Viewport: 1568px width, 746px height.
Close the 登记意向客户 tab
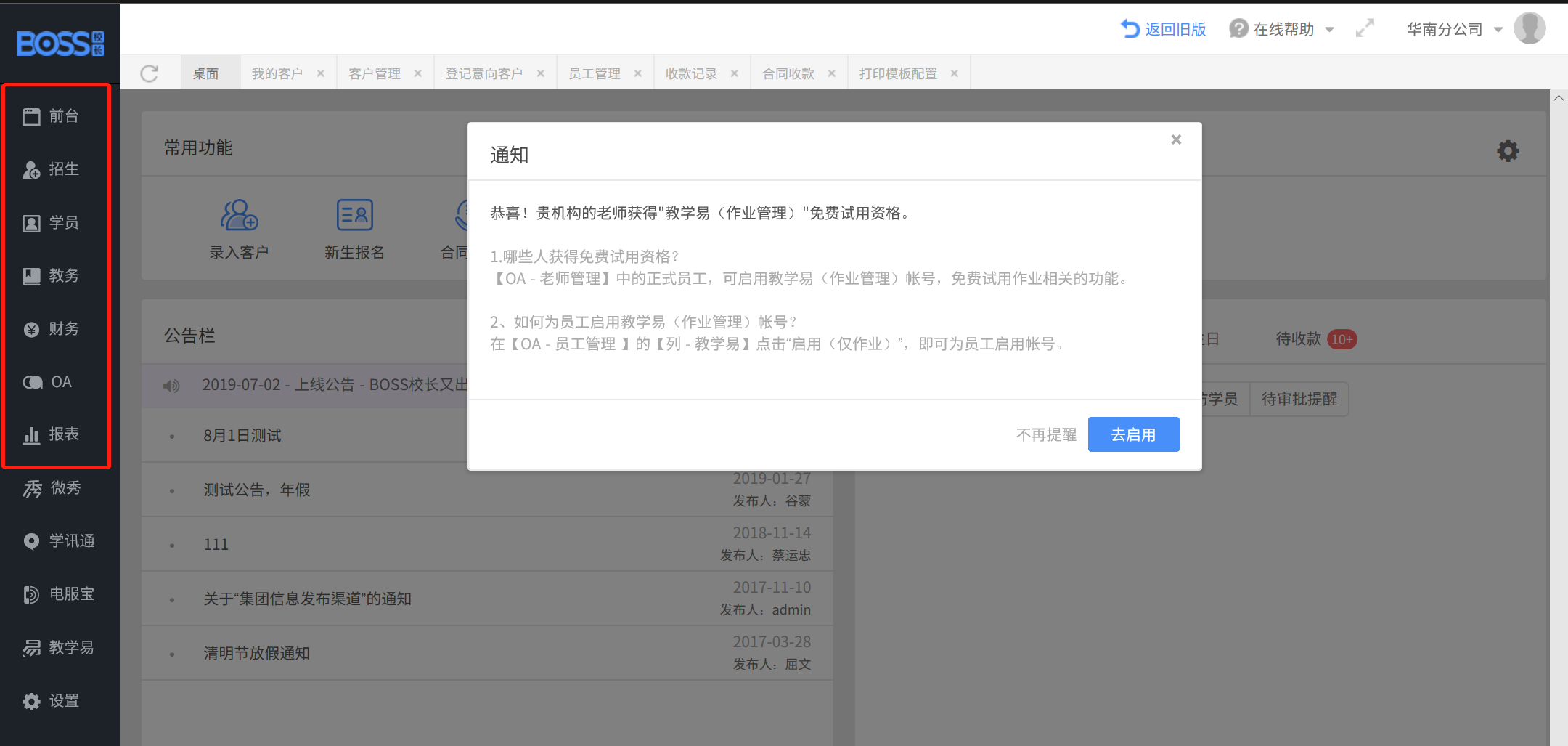pos(540,73)
